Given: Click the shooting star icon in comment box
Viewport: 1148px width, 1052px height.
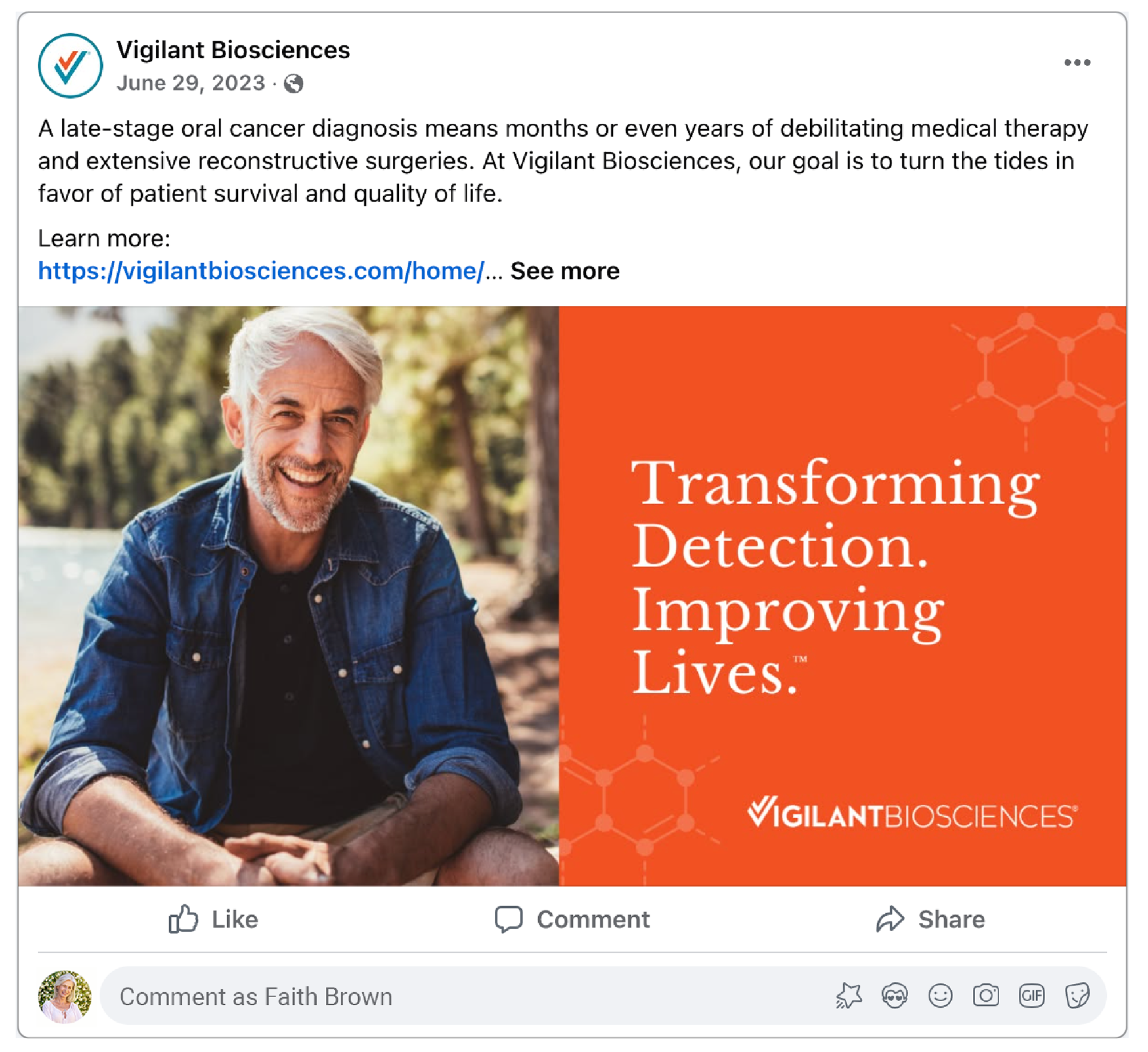Looking at the screenshot, I should pos(849,996).
